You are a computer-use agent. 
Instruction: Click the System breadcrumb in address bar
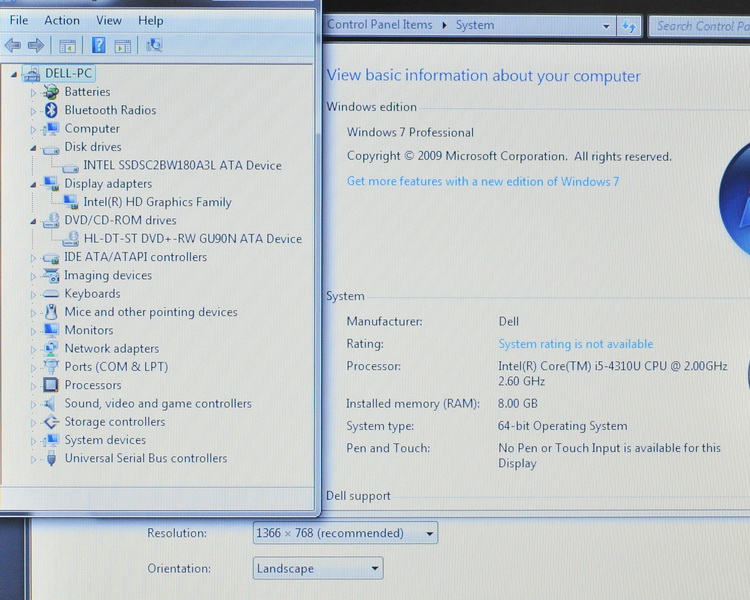tap(474, 25)
